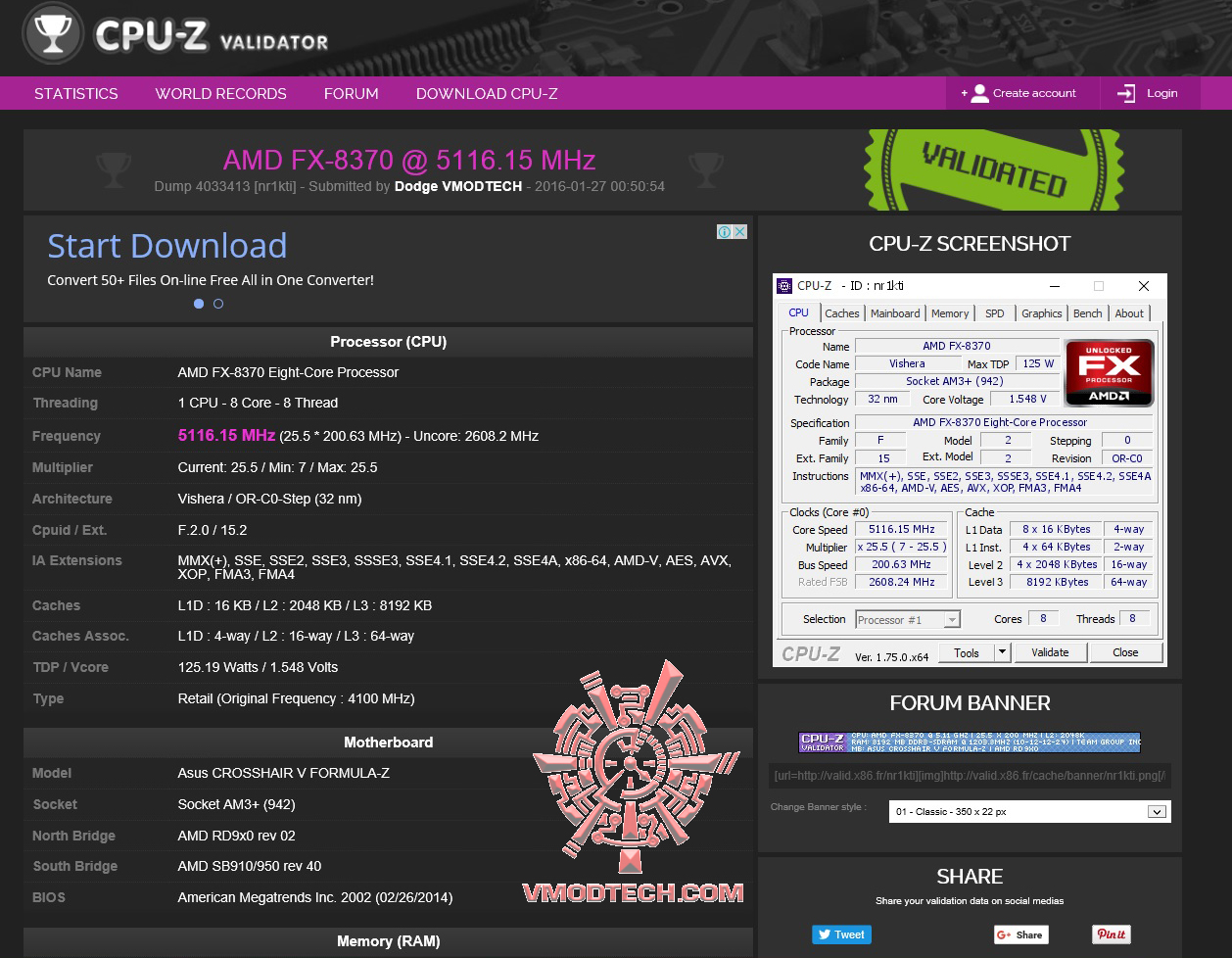Click the Pinterest Pin it button
This screenshot has height=958, width=1232.
coord(1112,934)
